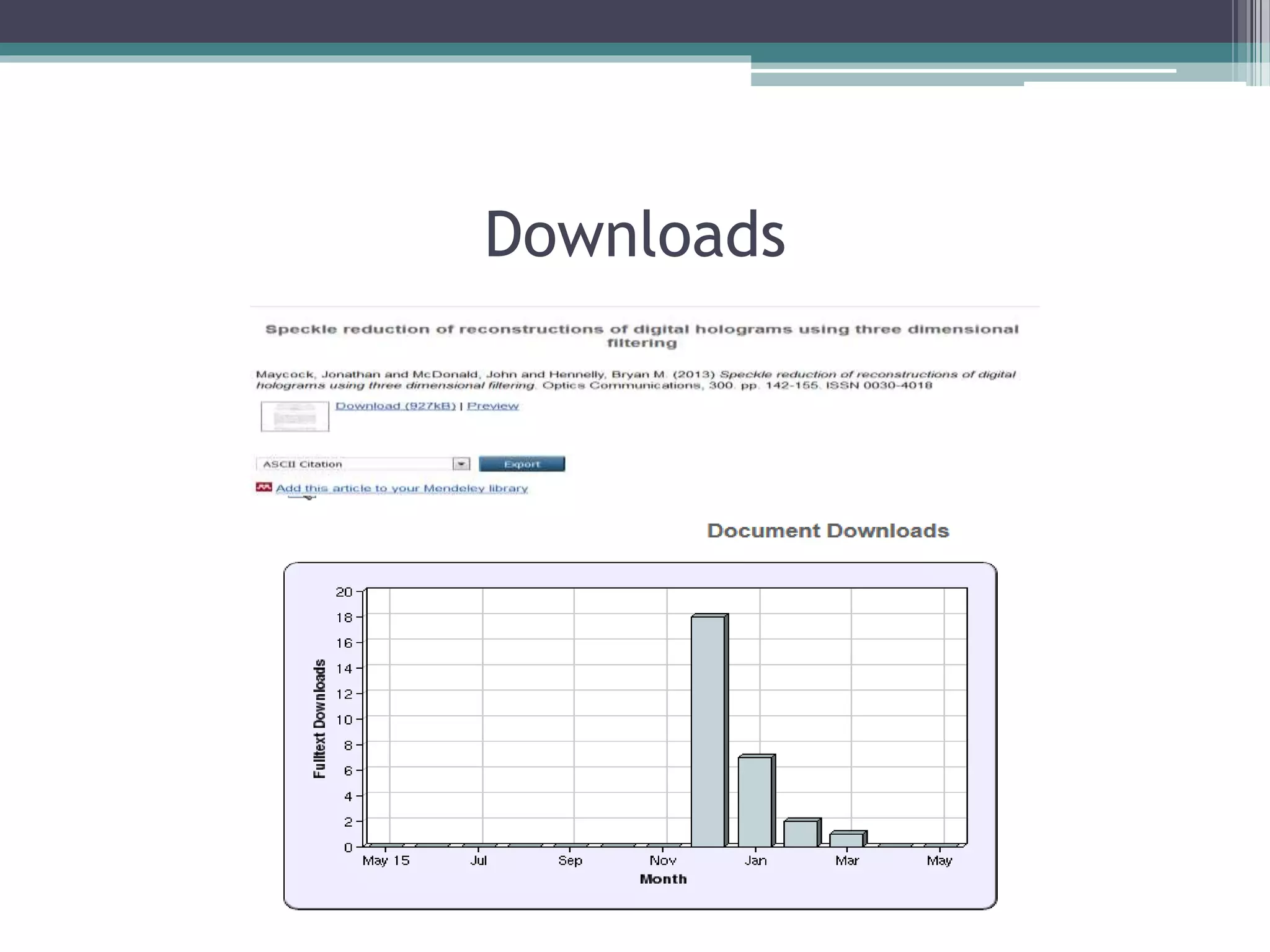The width and height of the screenshot is (1270, 952).
Task: Click the "18" y-axis value
Action: pos(344,617)
